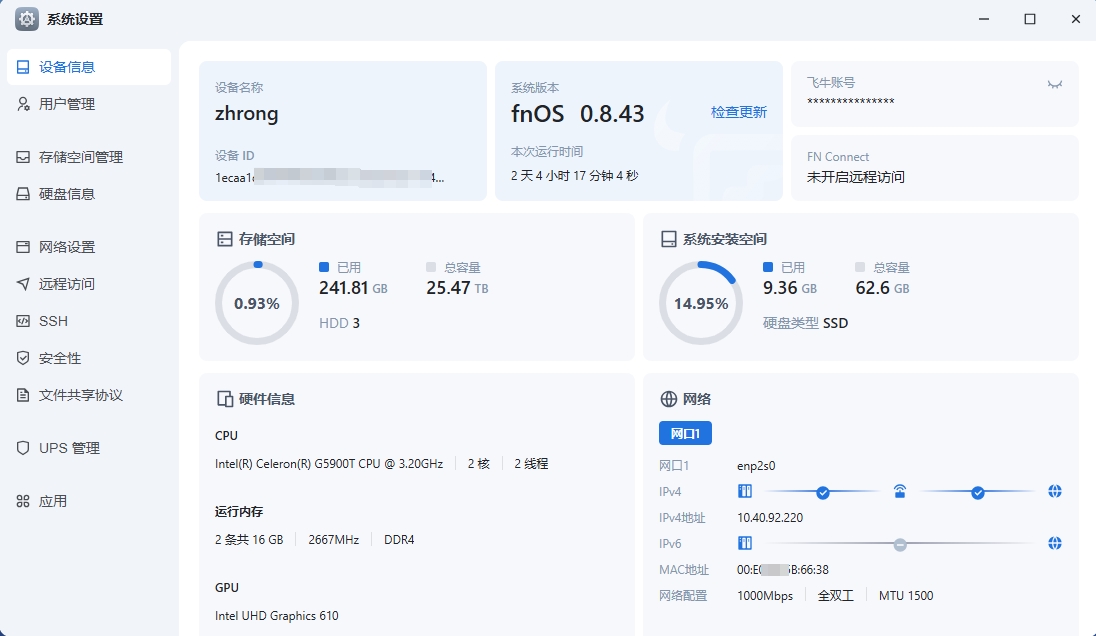
Task: Click the grey IPv6 disconnected status node
Action: 900,544
